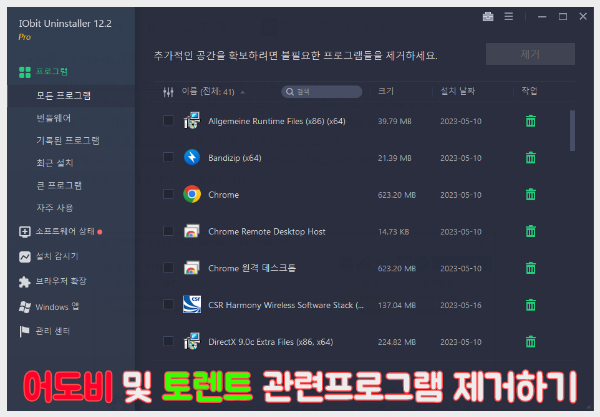600x417 pixels.
Task: Click the 2023-05-16 install date
Action: [461, 305]
